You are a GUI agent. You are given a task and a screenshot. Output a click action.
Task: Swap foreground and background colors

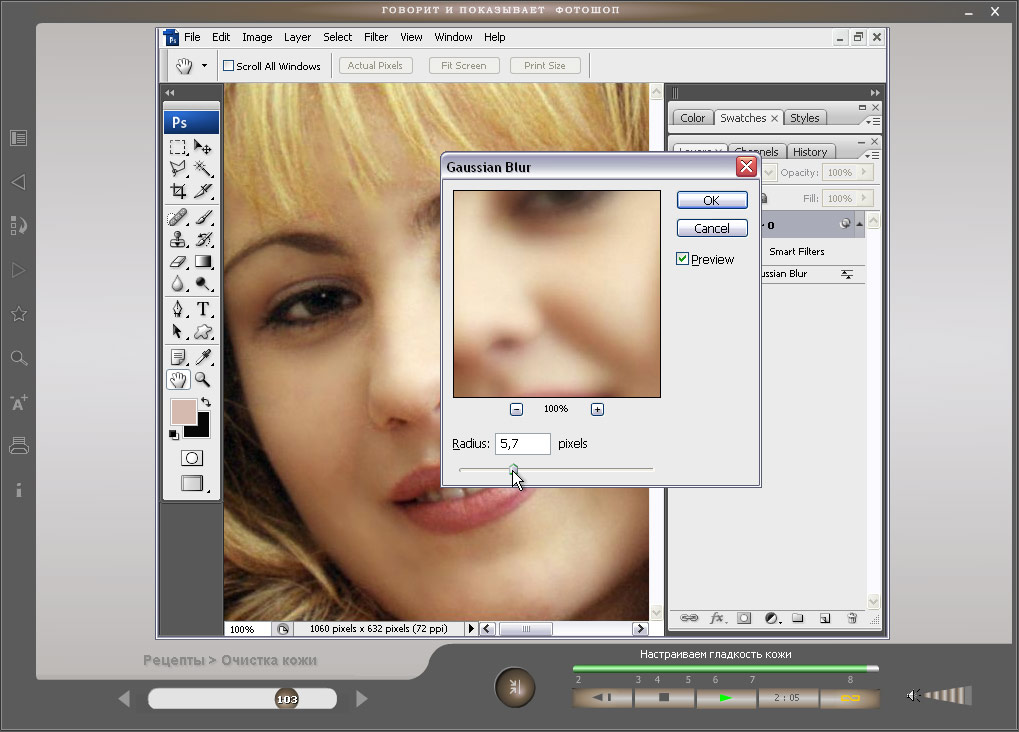(x=205, y=402)
